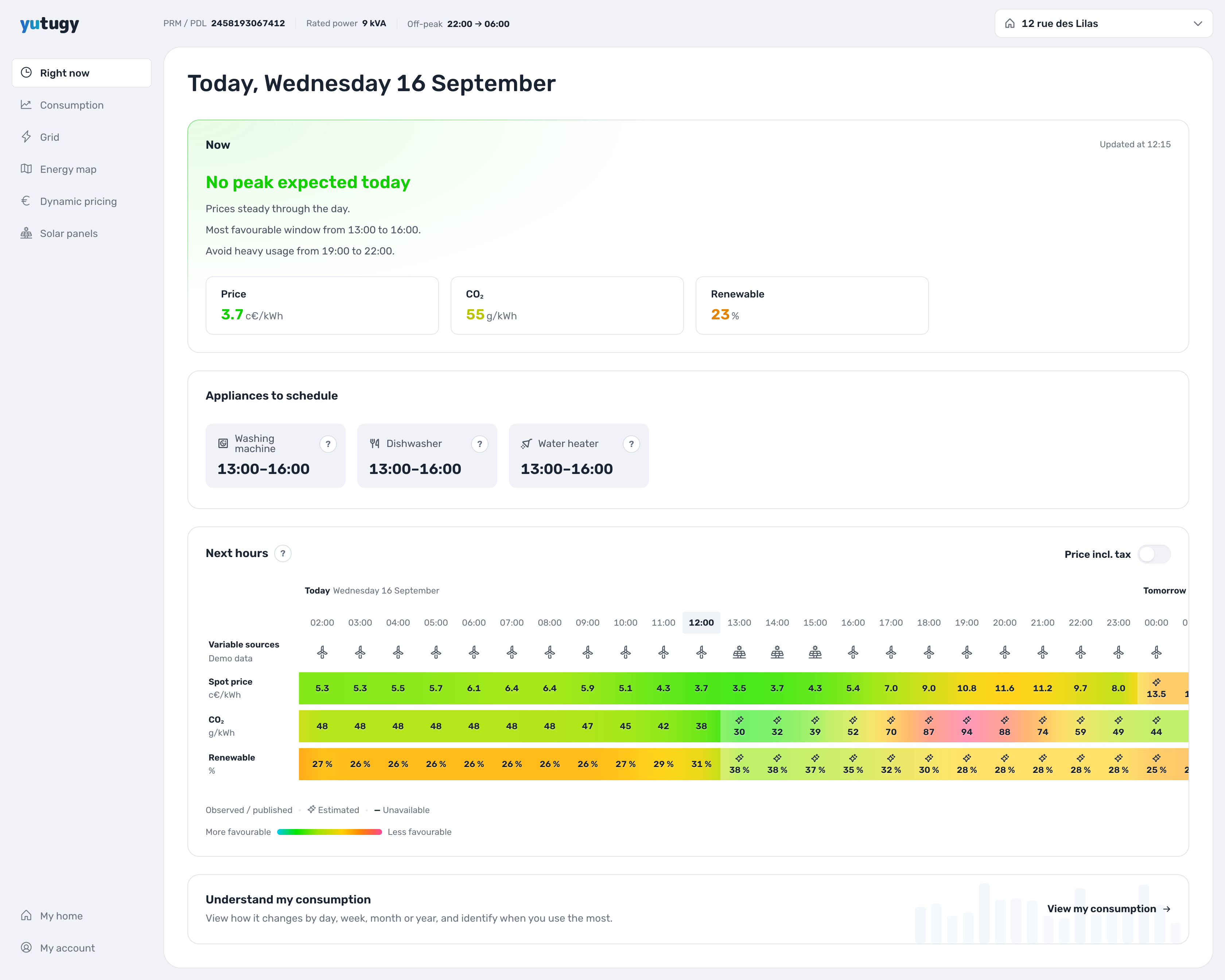Click the CO₂ 55 g/kWh card
The height and width of the screenshot is (980, 1225).
[567, 306]
